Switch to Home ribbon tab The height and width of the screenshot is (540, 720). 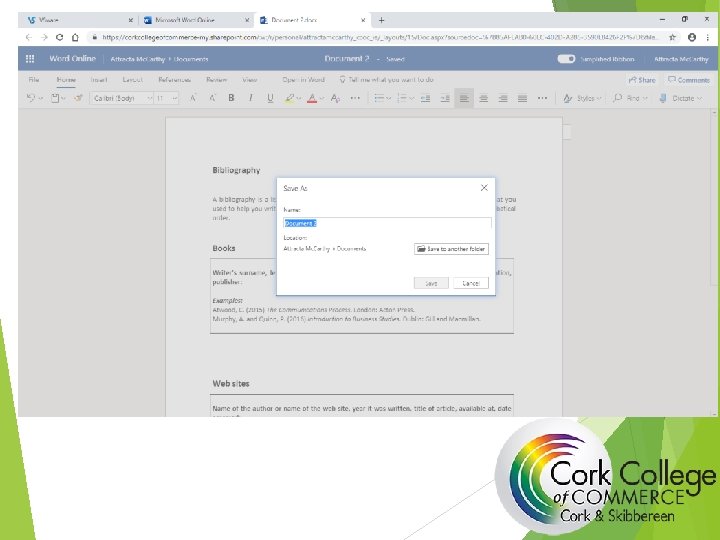point(66,79)
